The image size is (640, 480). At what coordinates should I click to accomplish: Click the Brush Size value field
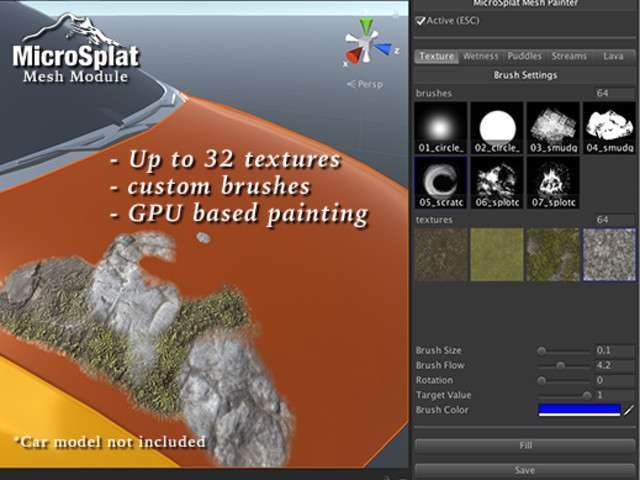pyautogui.click(x=615, y=350)
